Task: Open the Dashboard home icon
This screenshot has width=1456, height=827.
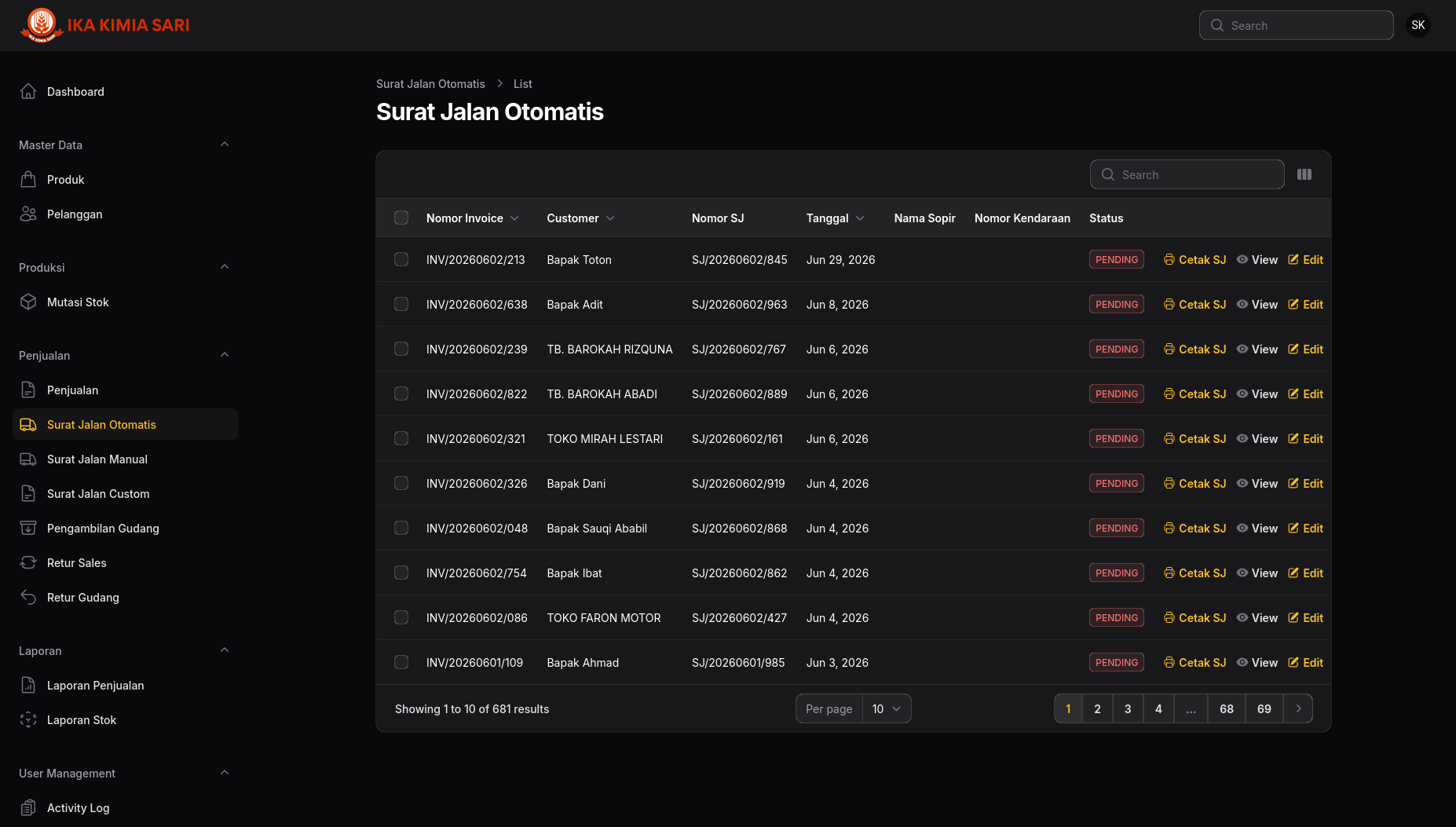Action: (28, 91)
